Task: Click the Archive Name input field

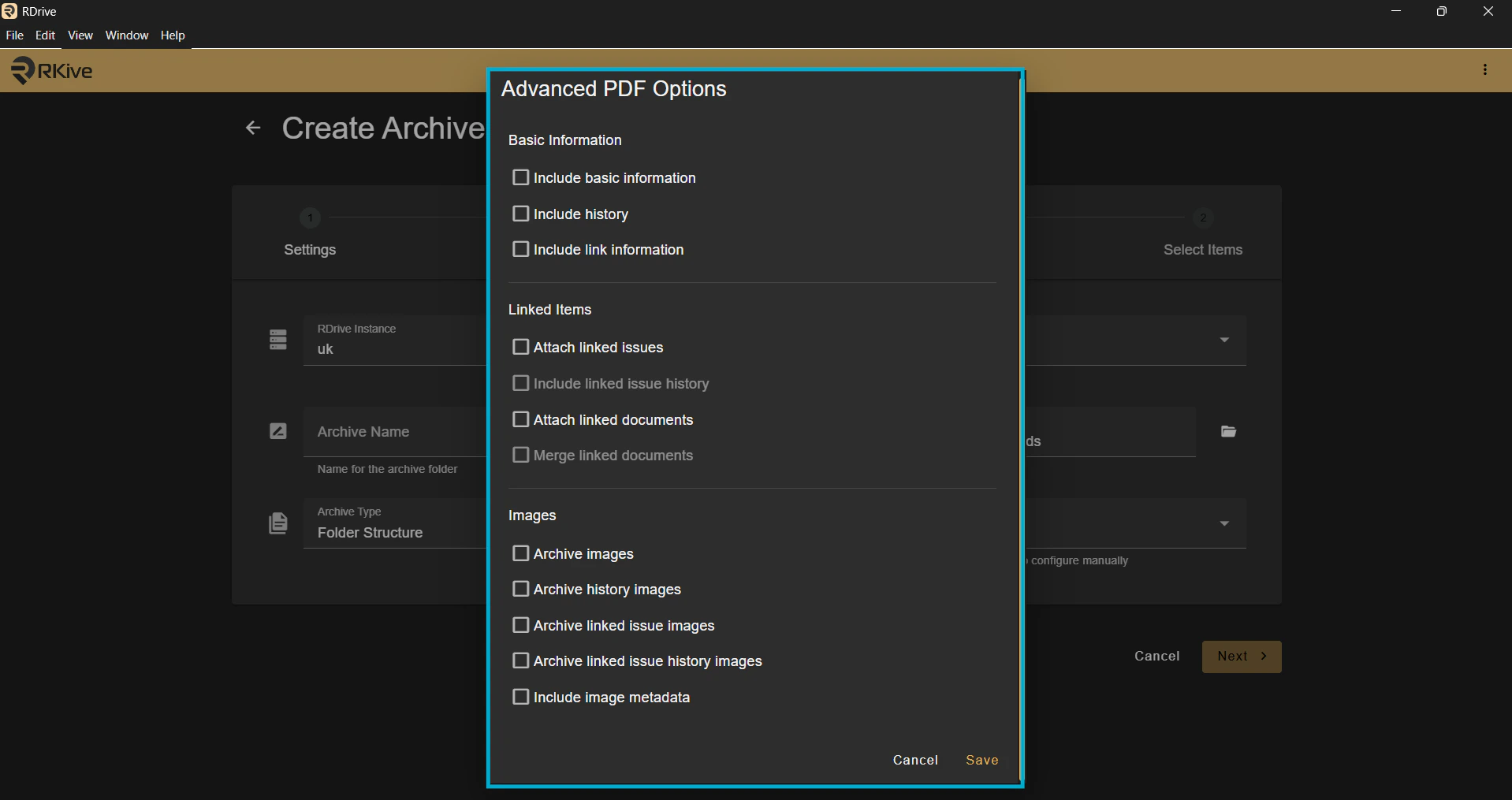Action: [x=396, y=432]
